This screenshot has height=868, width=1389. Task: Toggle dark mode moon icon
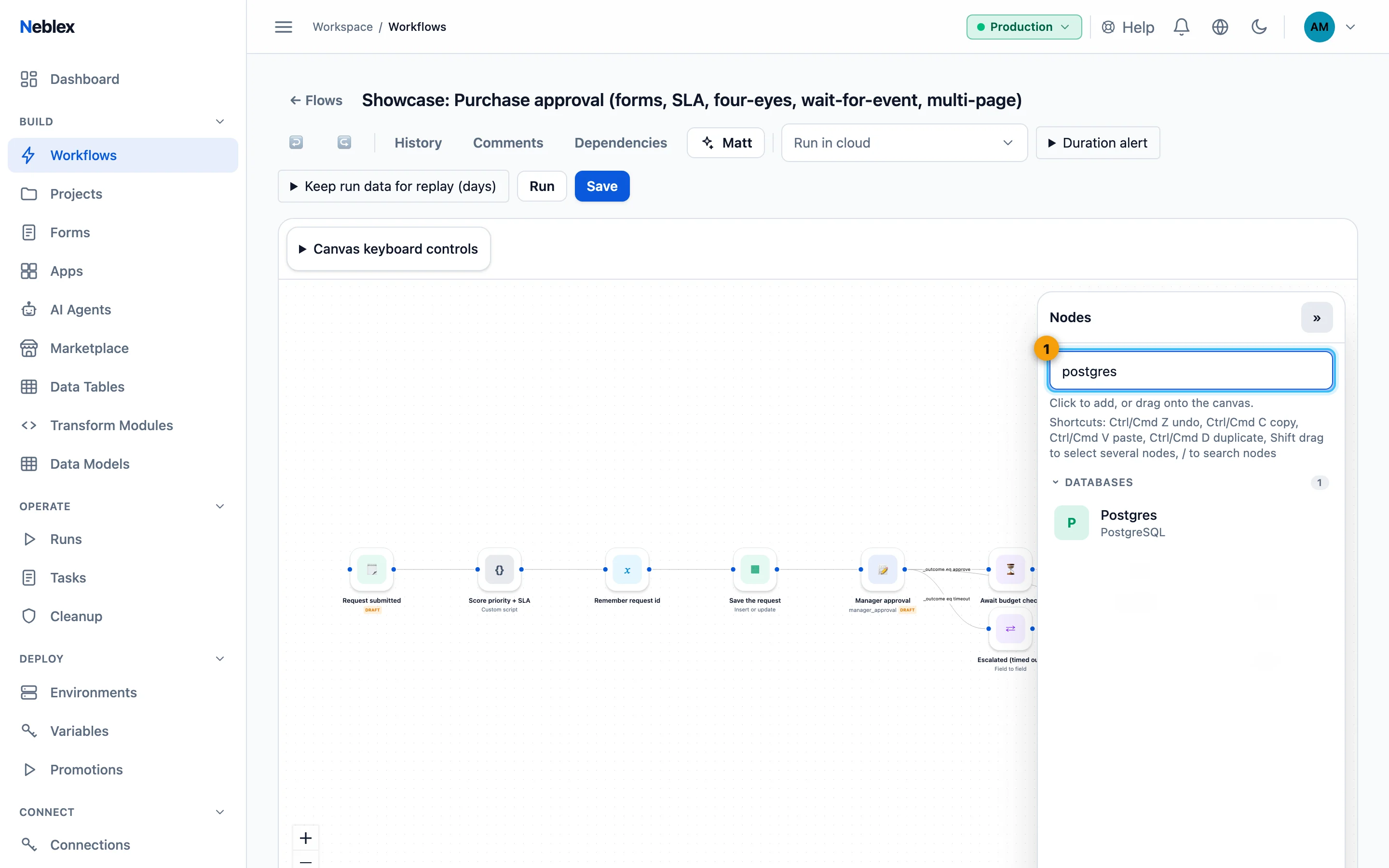coord(1259,27)
